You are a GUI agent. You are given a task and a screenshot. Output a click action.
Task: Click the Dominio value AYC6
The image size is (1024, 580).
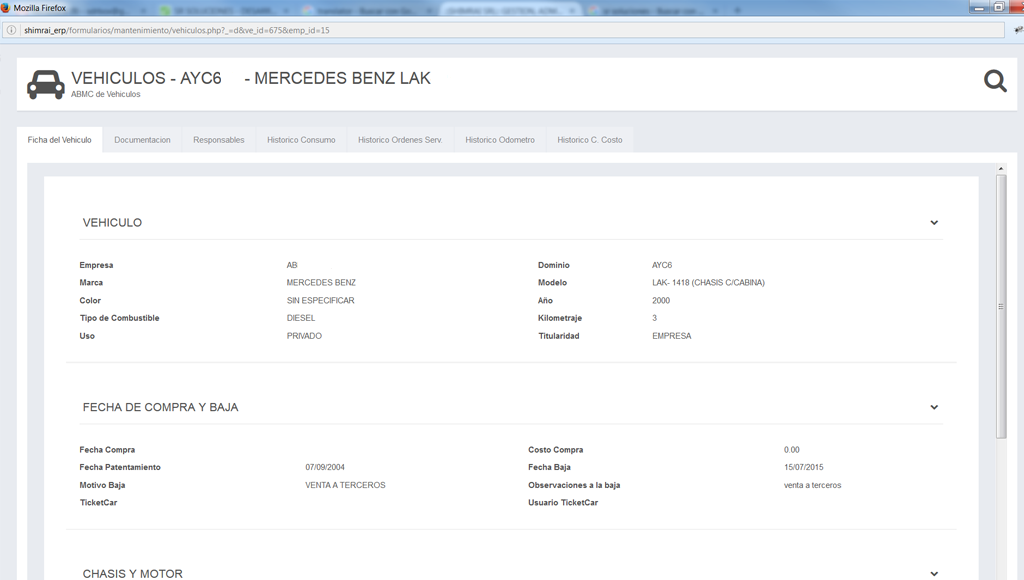[x=662, y=265]
